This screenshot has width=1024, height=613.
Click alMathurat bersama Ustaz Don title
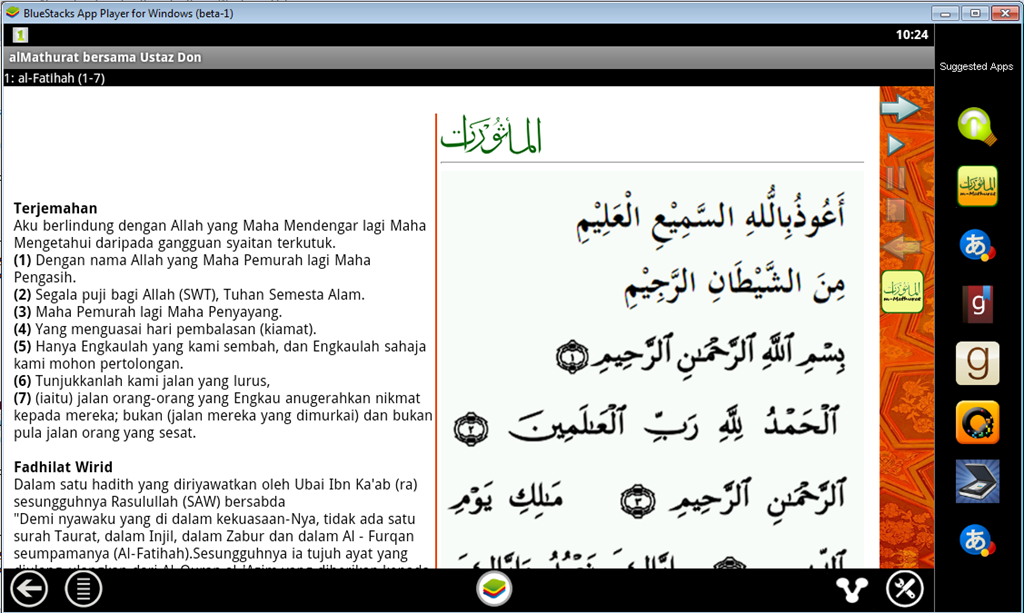coord(105,57)
